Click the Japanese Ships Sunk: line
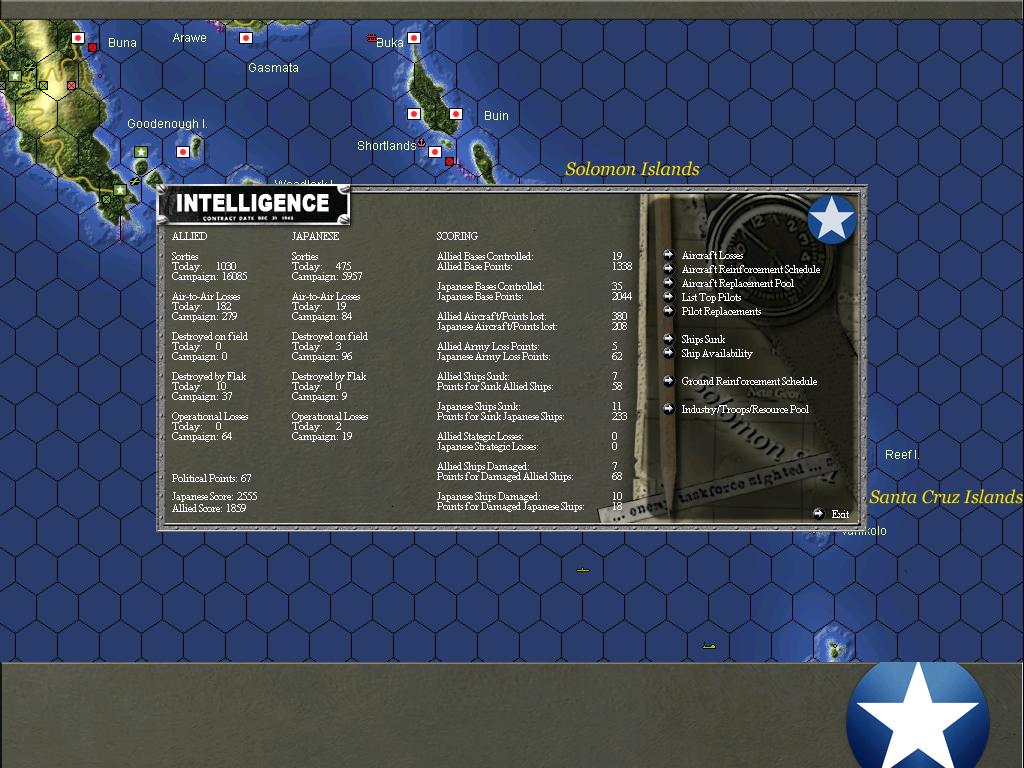Image resolution: width=1024 pixels, height=768 pixels. pos(478,406)
